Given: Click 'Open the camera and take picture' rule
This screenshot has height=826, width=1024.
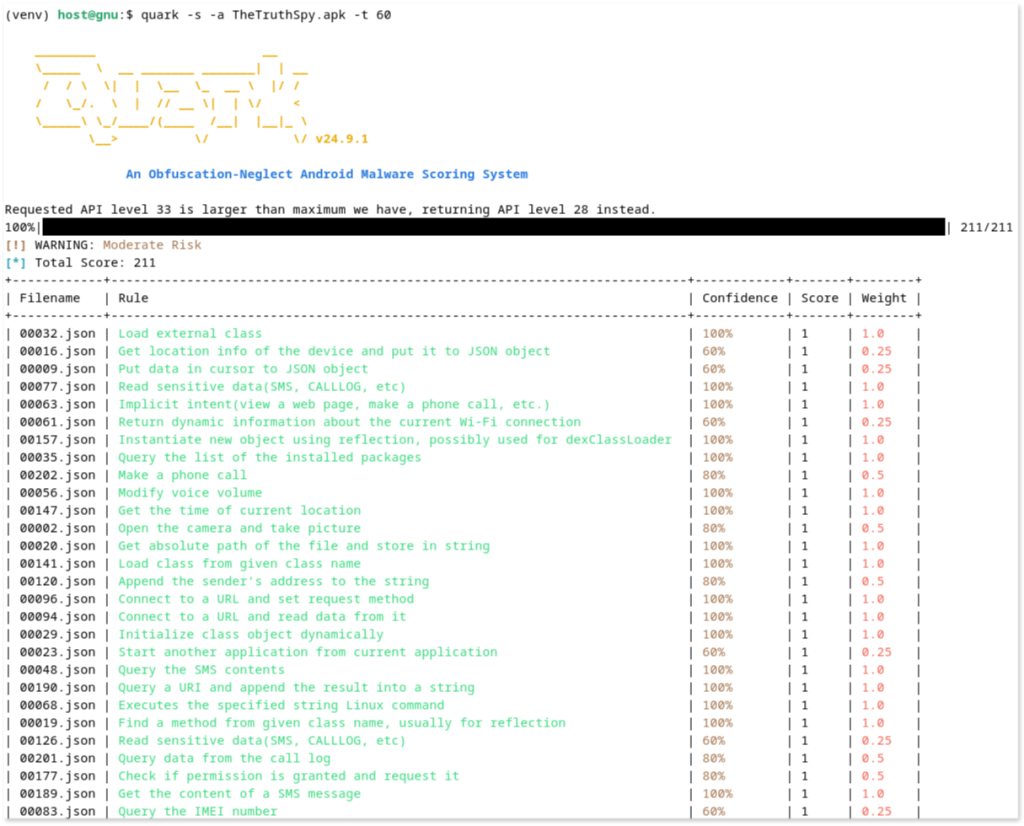Looking at the screenshot, I should (x=239, y=528).
